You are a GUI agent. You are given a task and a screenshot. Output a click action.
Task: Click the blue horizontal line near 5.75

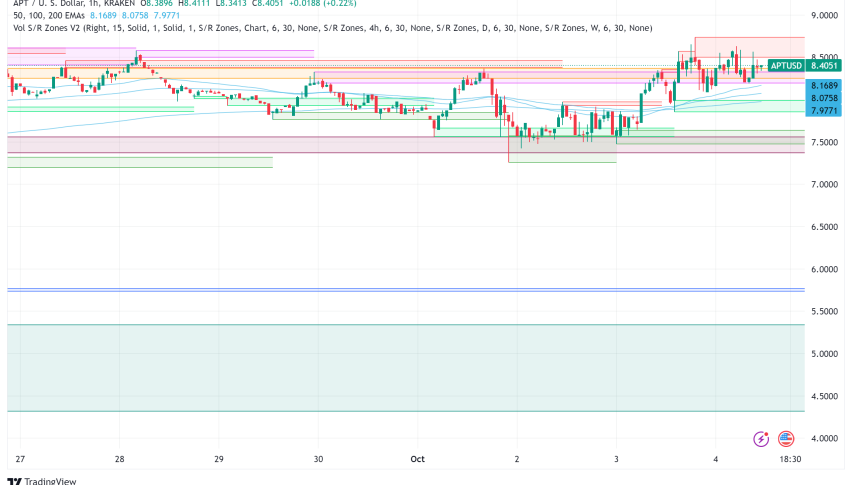tap(406, 290)
